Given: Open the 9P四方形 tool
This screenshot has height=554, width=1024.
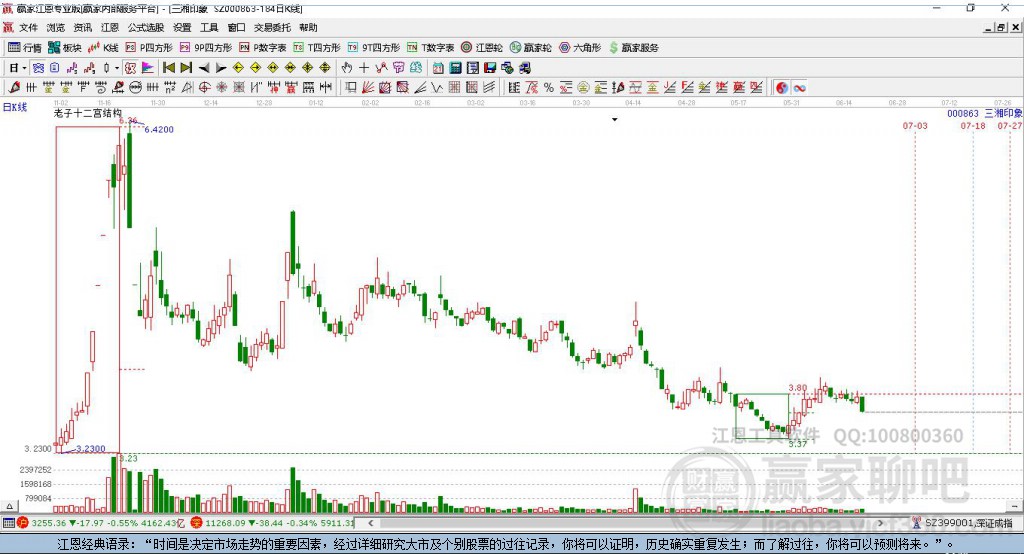Looking at the screenshot, I should [206, 48].
